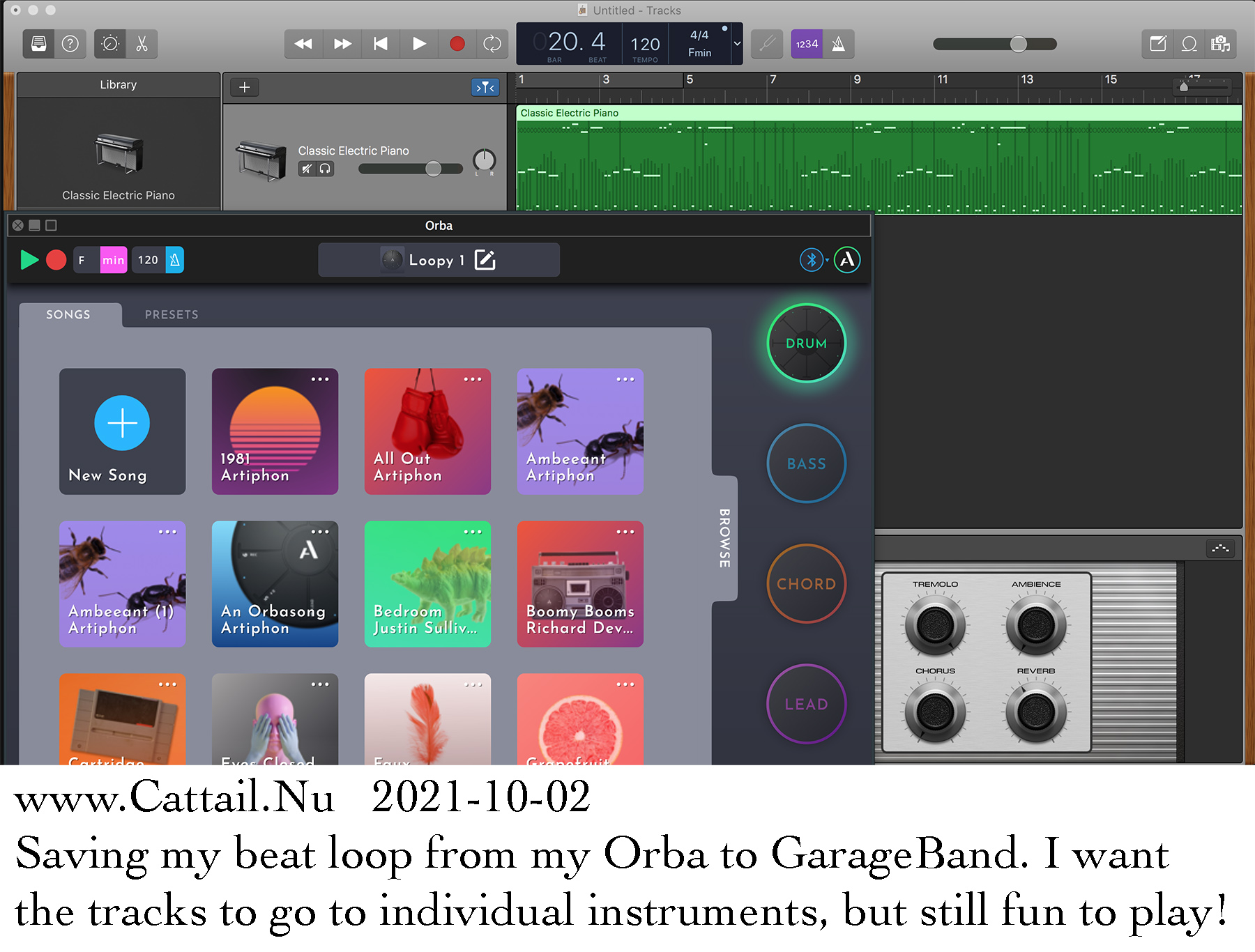Toggle arpeggiator button in Smart Controls
The image size is (1255, 952).
click(1221, 548)
